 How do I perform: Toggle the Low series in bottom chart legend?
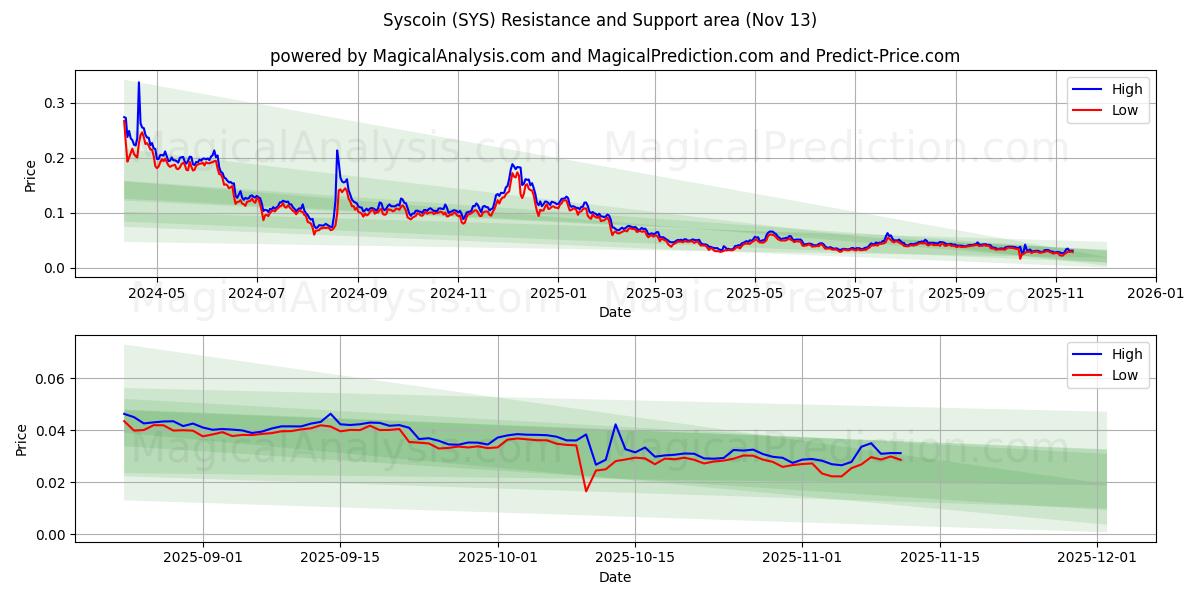click(x=1124, y=374)
